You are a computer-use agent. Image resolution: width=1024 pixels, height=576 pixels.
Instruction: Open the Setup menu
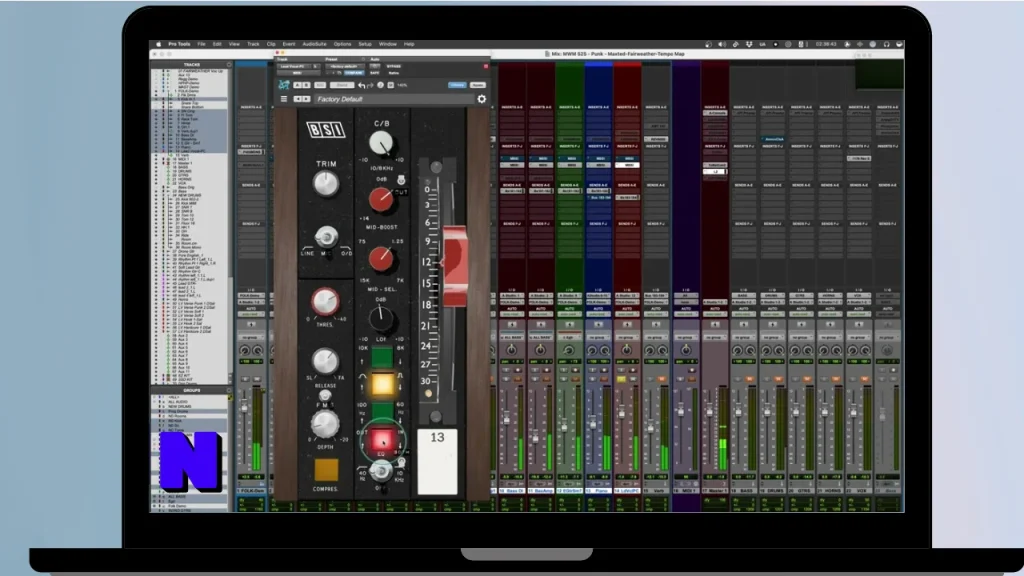[x=365, y=44]
